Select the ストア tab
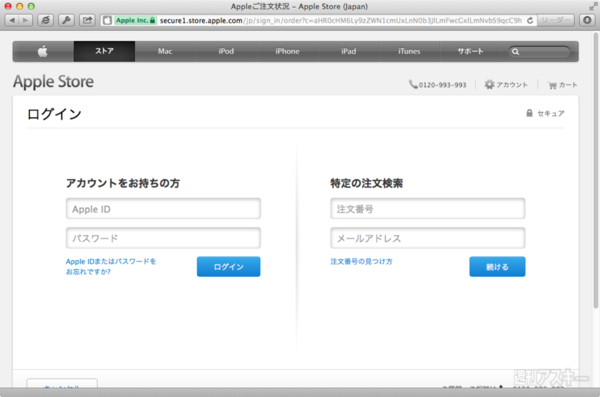Screen dimensions: 600x397 tap(104, 51)
